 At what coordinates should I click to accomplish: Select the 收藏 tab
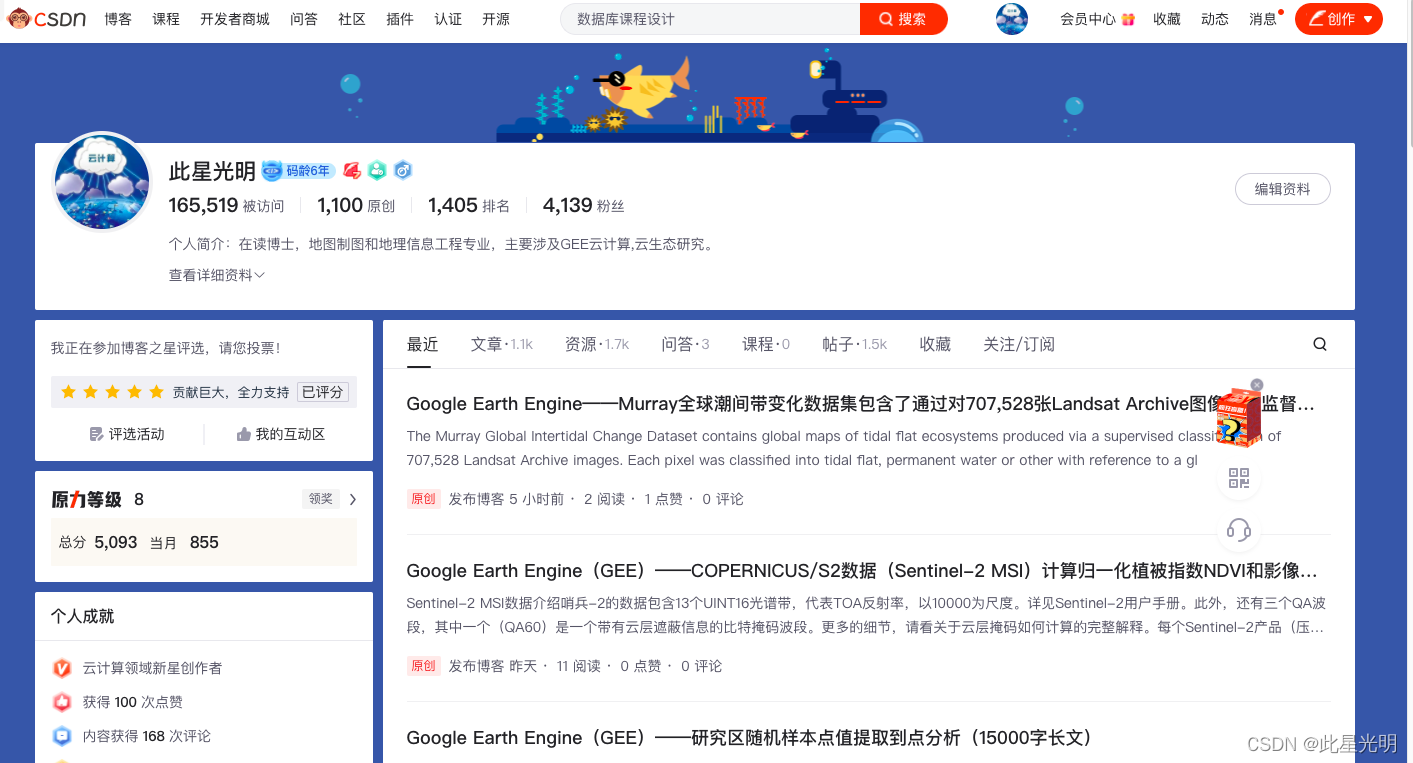[935, 344]
